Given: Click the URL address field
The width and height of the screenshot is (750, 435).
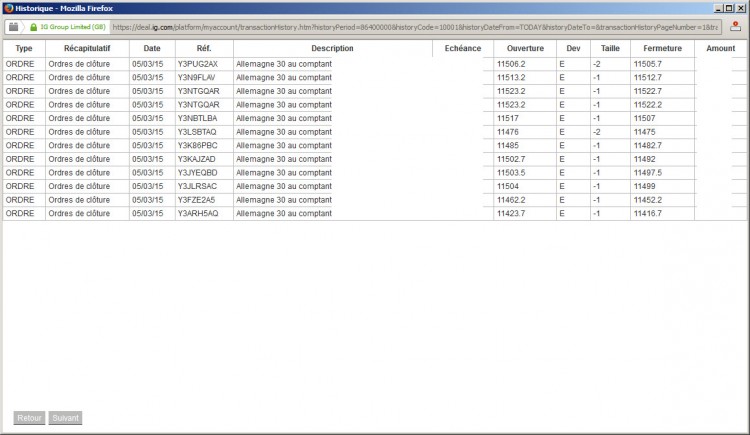Looking at the screenshot, I should 415,27.
